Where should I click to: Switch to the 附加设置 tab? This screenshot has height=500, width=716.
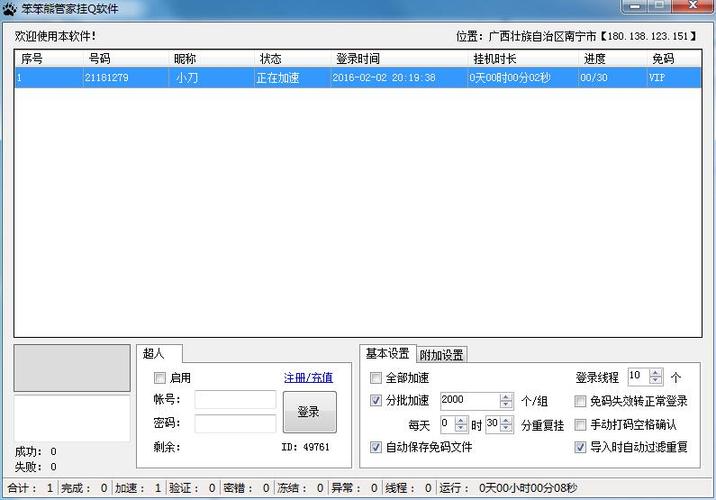(441, 355)
